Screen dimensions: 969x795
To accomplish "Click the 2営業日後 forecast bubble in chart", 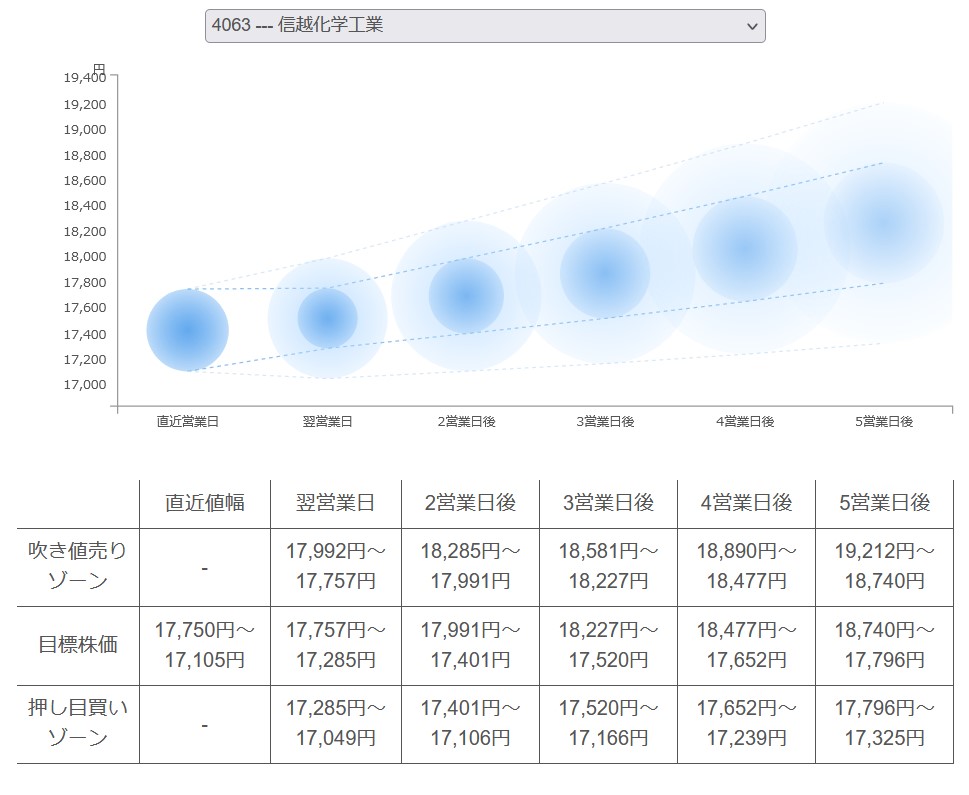I will pos(467,296).
